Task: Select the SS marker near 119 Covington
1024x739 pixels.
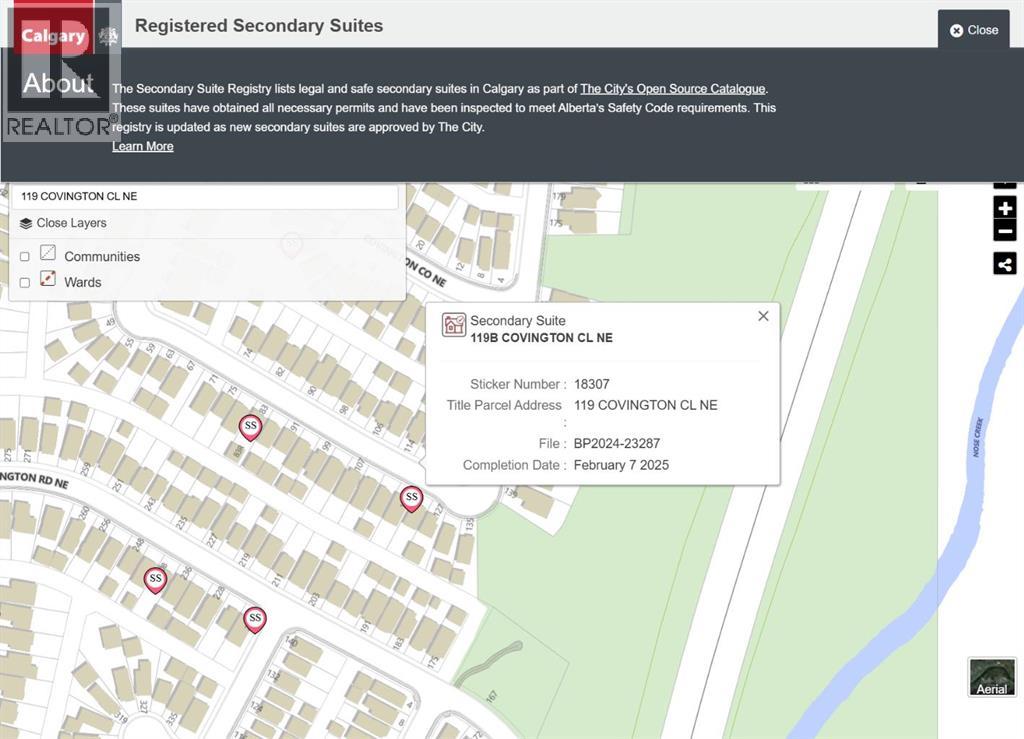Action: 411,499
